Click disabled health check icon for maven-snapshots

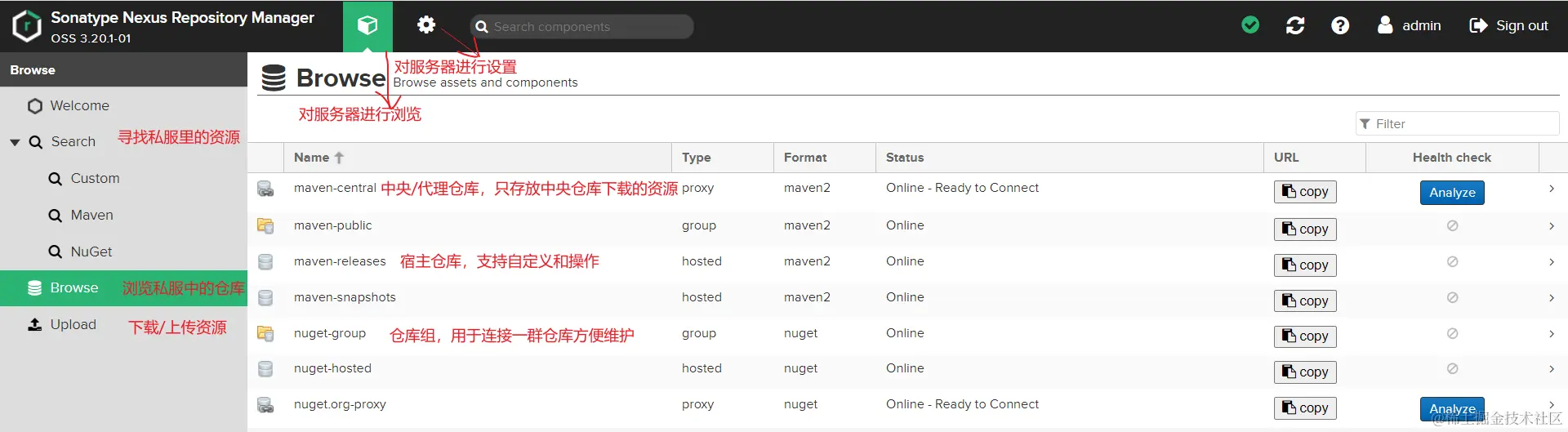[1452, 297]
